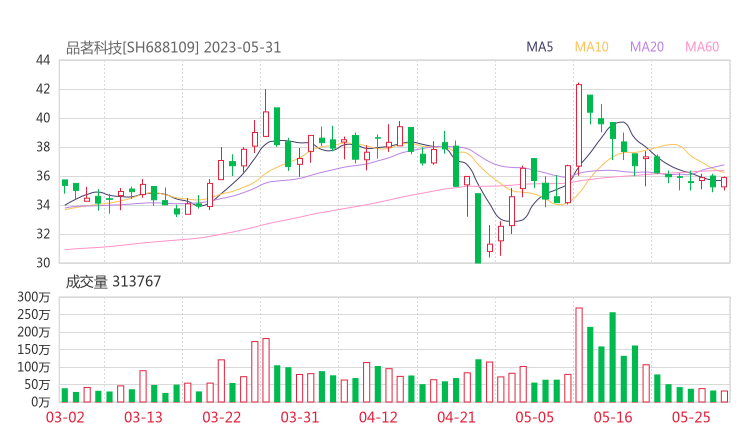
Task: Click the 04-21 date axis label
Action: pos(456,417)
